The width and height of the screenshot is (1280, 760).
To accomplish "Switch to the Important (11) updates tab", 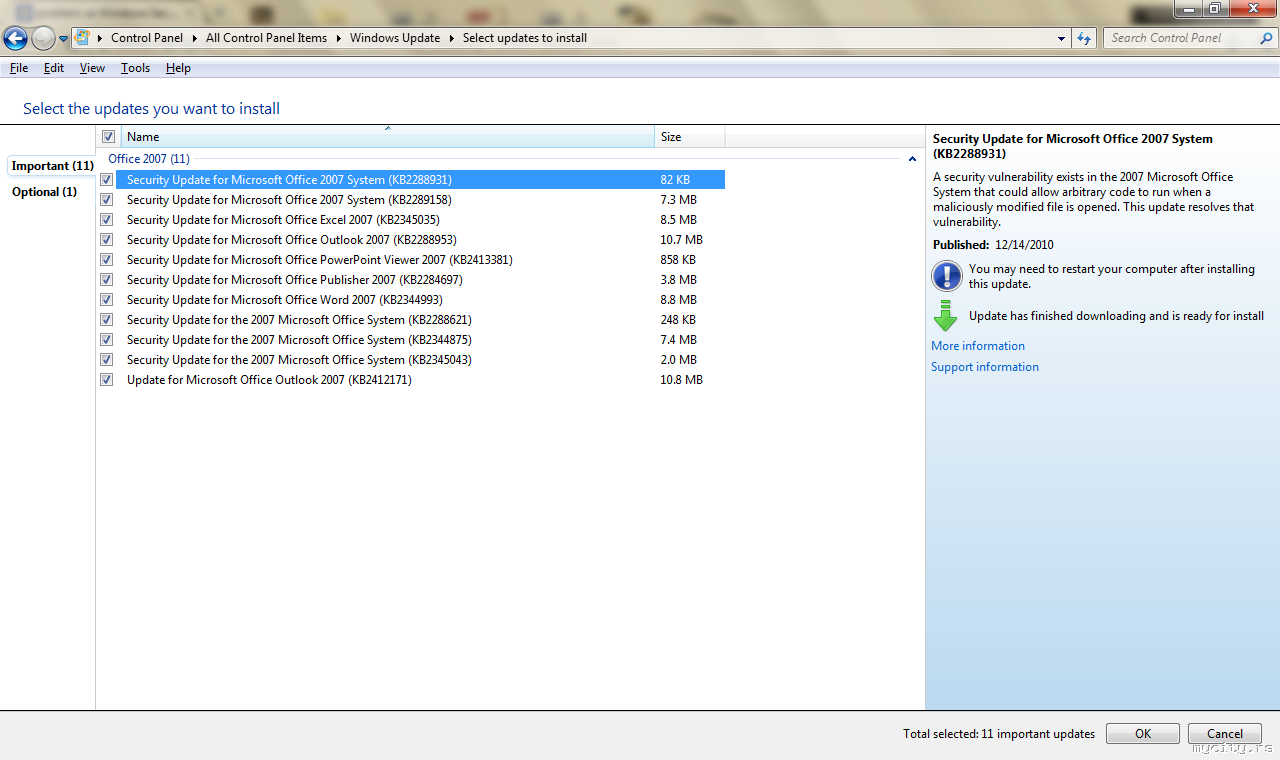I will (x=52, y=166).
